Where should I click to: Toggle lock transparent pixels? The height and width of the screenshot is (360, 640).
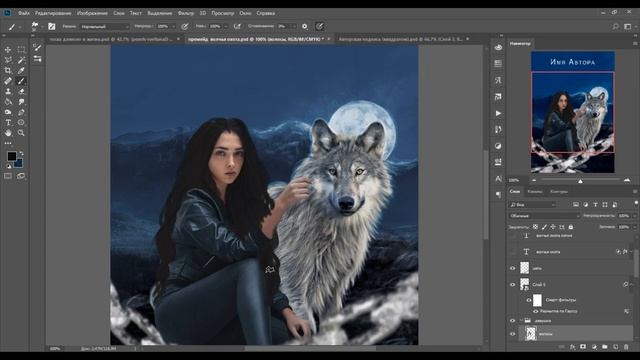[x=536, y=227]
